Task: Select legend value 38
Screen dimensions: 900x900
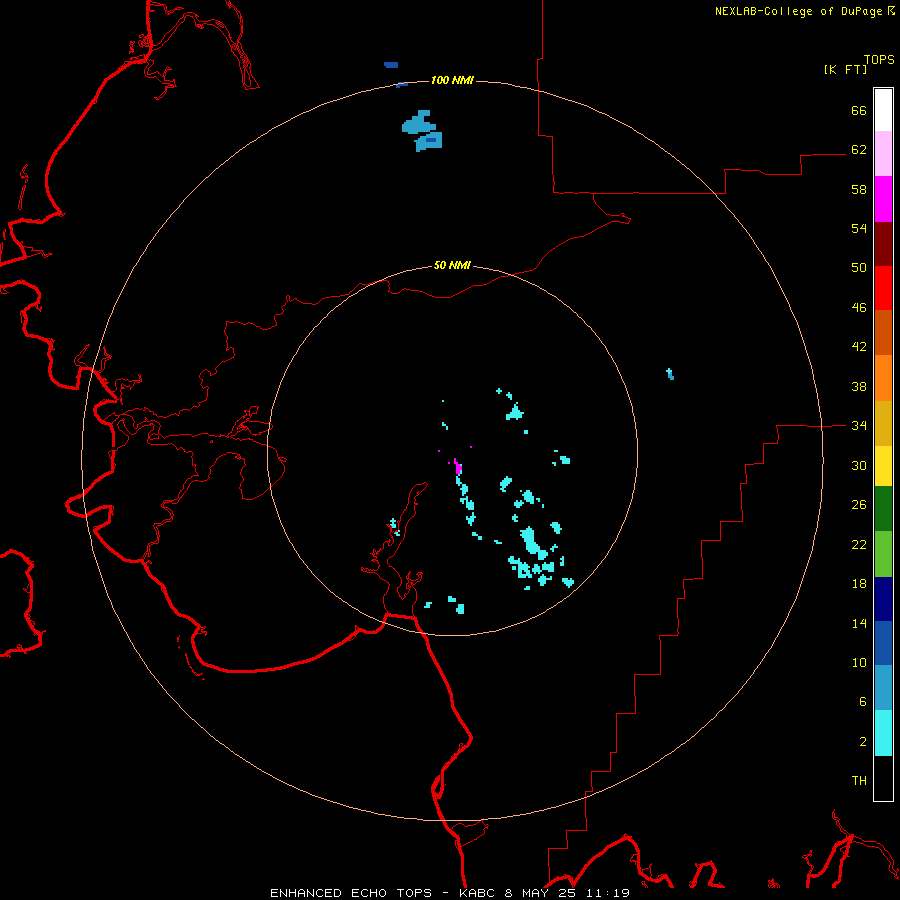Action: pos(859,386)
